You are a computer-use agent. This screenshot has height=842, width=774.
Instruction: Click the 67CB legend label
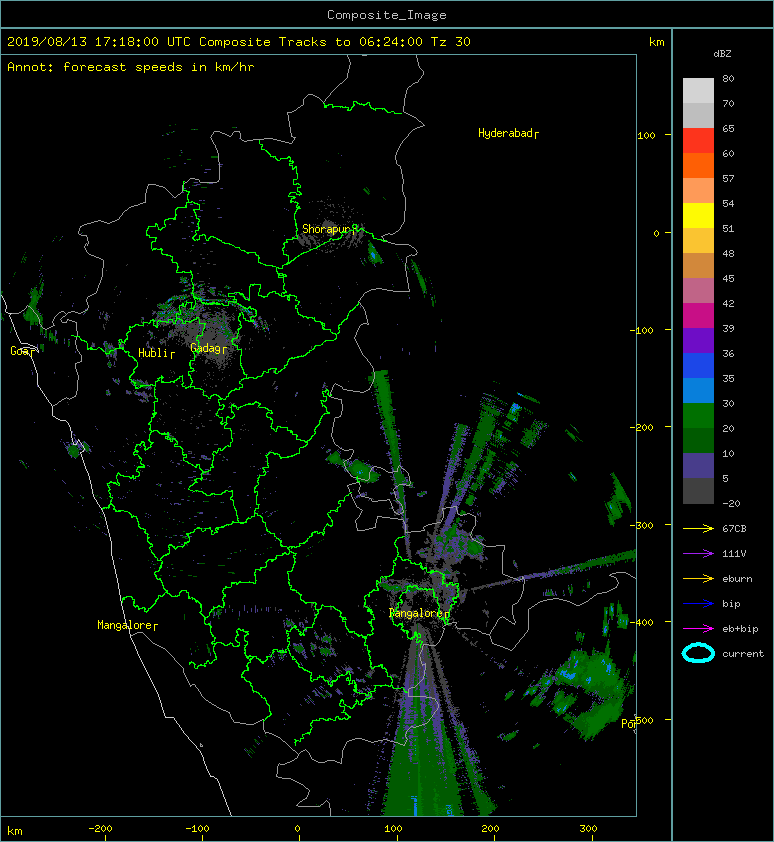pos(734,528)
